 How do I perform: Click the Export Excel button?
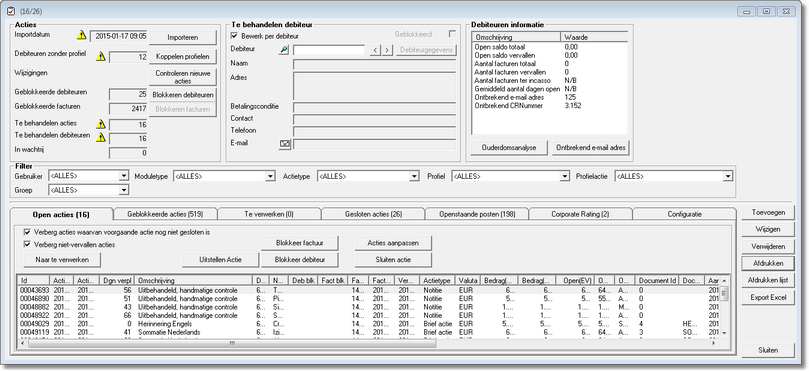[768, 298]
